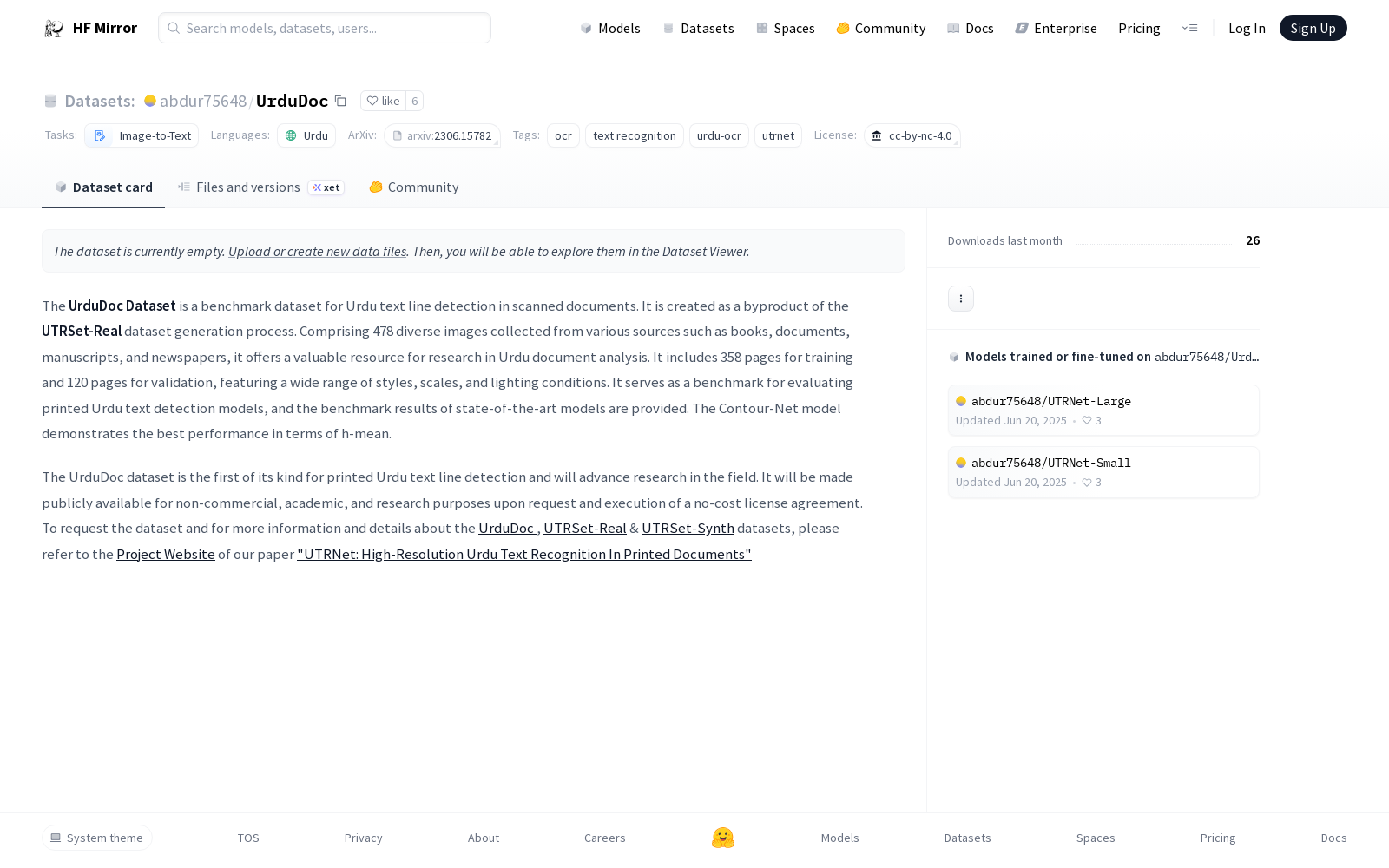Image resolution: width=1389 pixels, height=868 pixels.
Task: Click the Sign Up button
Action: 1313,28
